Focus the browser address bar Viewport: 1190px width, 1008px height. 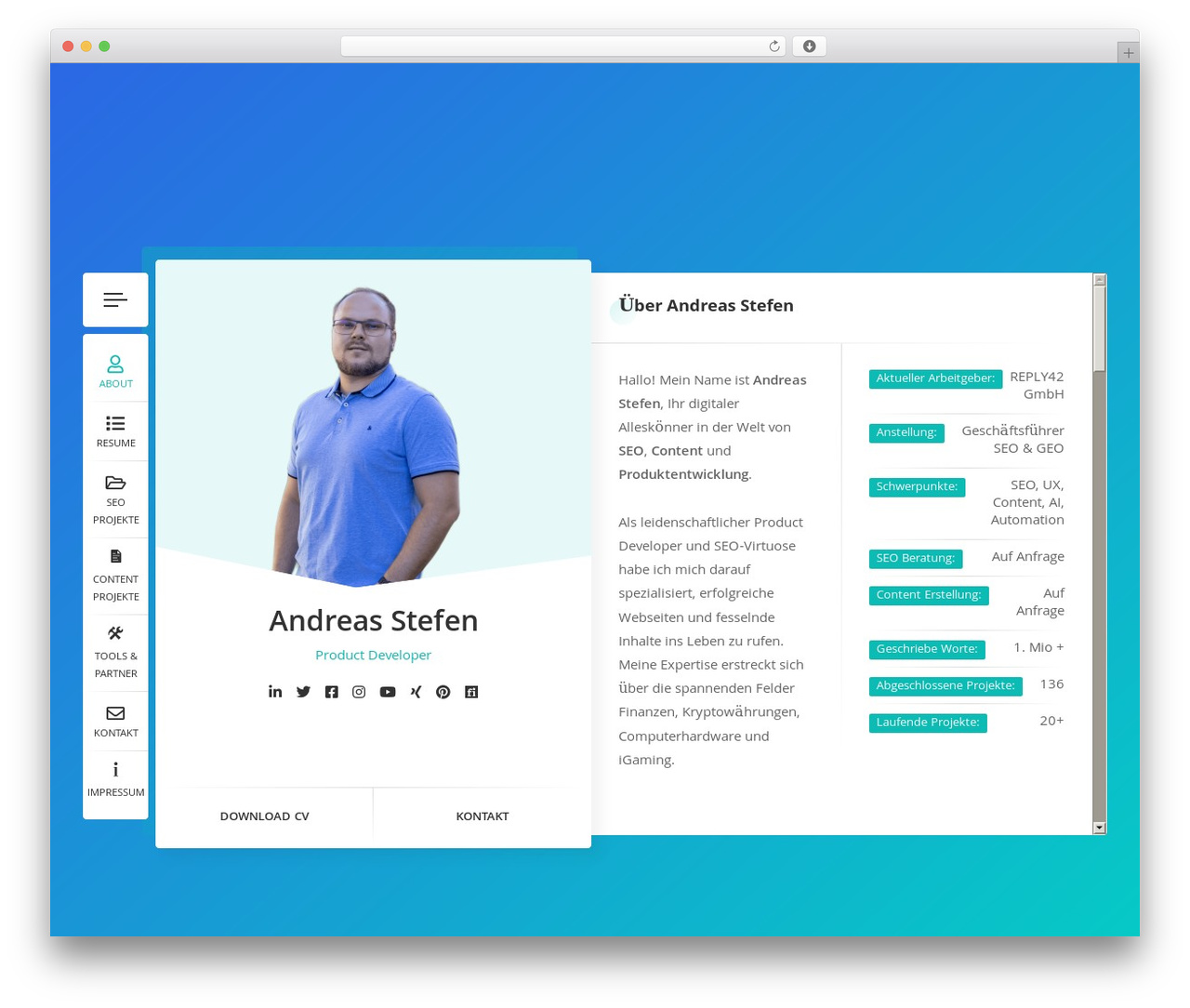click(562, 46)
